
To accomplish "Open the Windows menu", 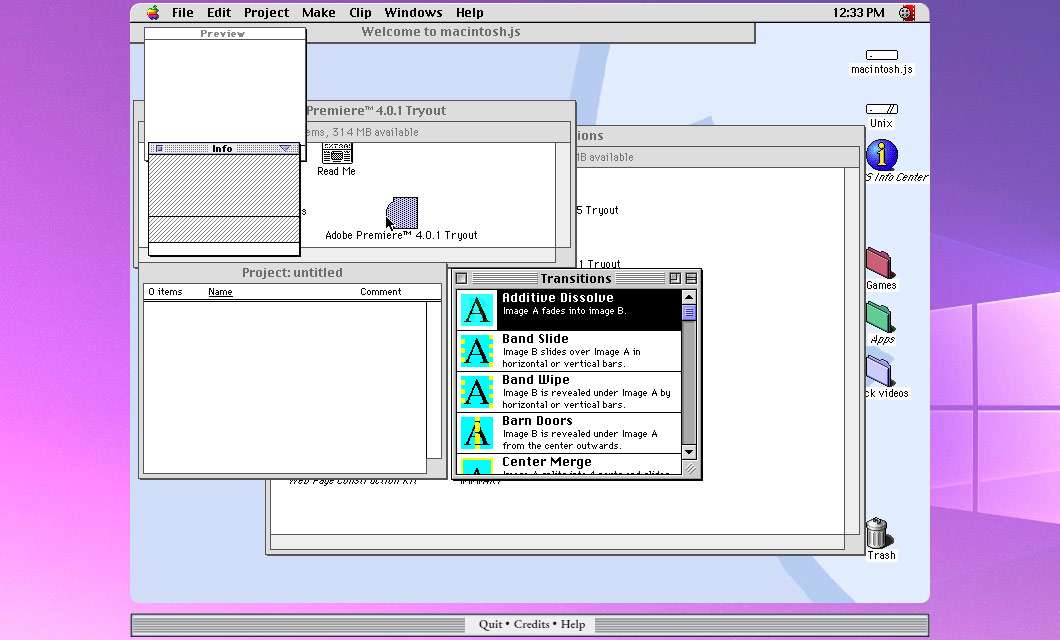I will (x=413, y=12).
